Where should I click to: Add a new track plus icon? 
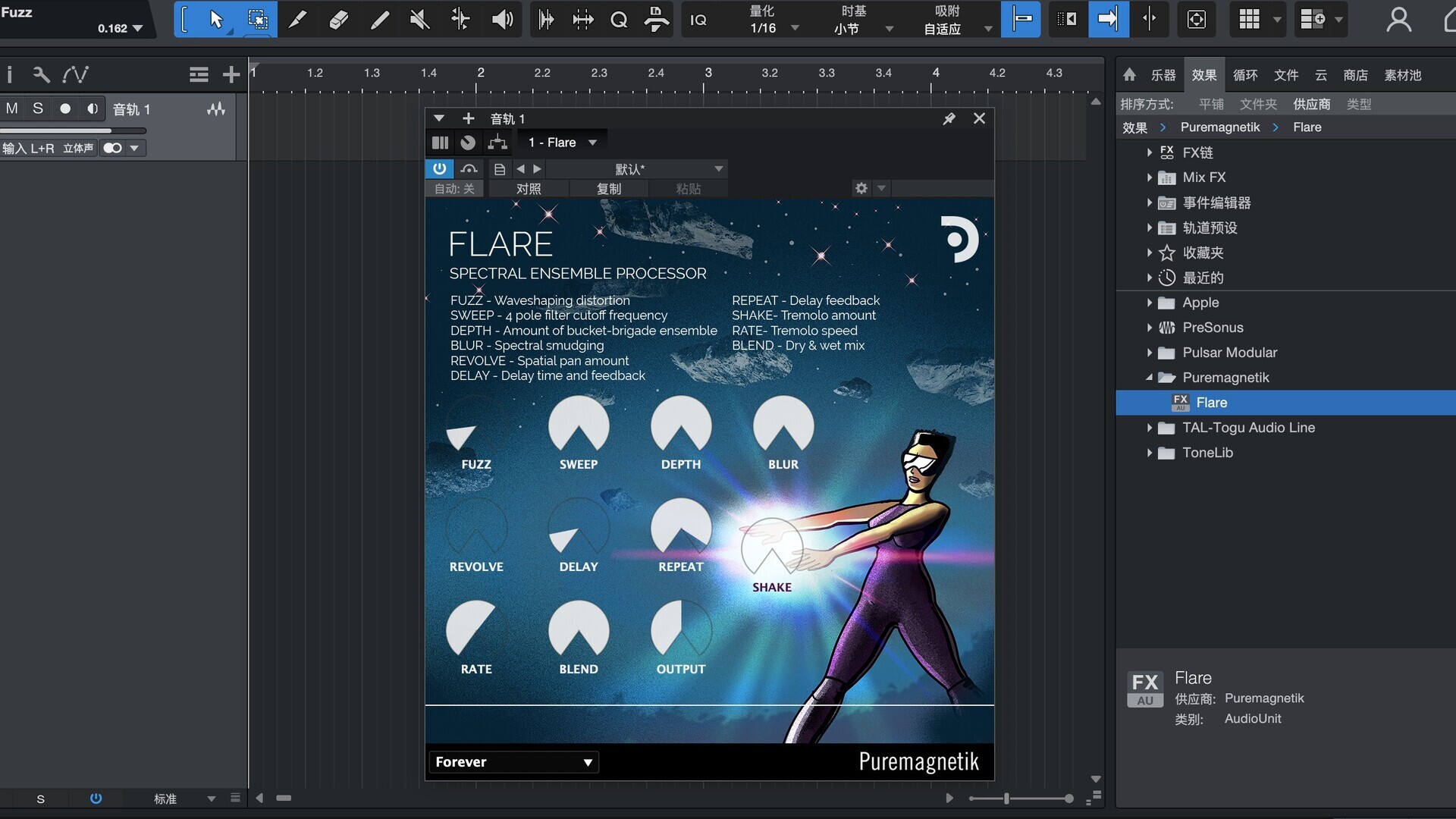[231, 74]
